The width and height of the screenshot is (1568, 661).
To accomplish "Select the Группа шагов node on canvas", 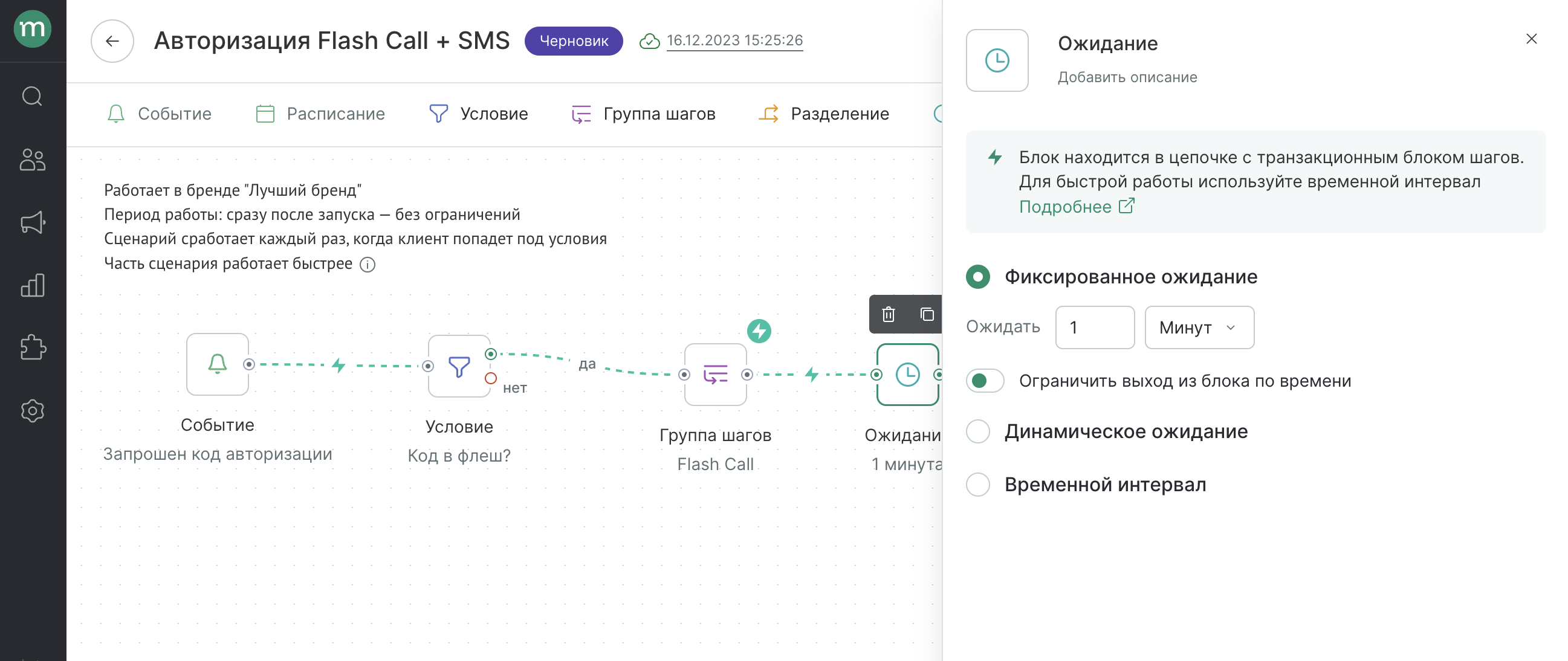I will (x=715, y=375).
